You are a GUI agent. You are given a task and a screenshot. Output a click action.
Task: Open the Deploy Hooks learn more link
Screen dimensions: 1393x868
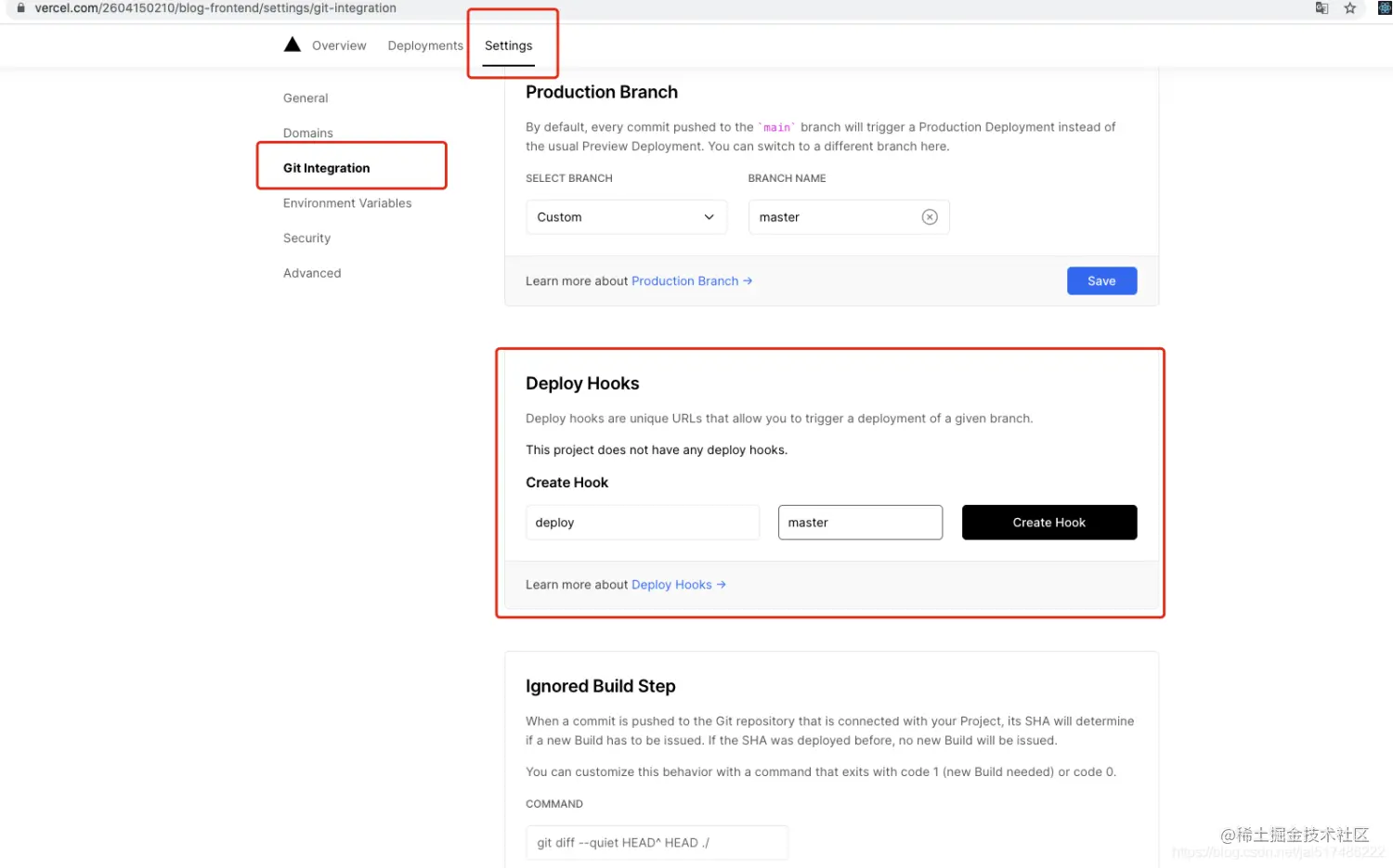[x=678, y=585]
